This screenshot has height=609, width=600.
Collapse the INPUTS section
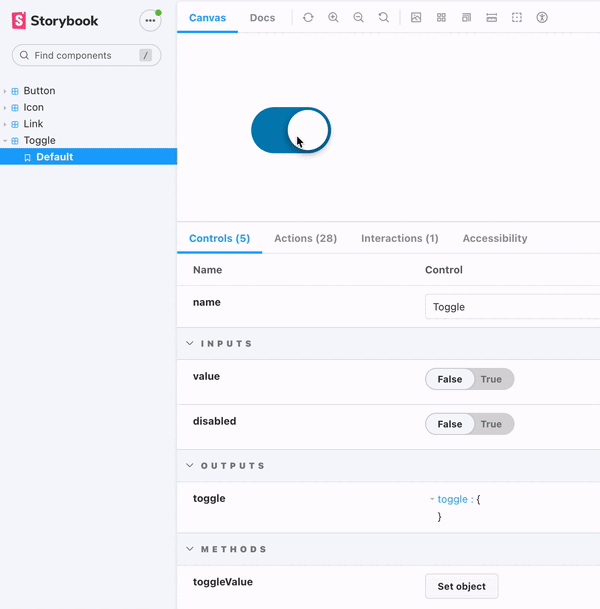(x=190, y=343)
